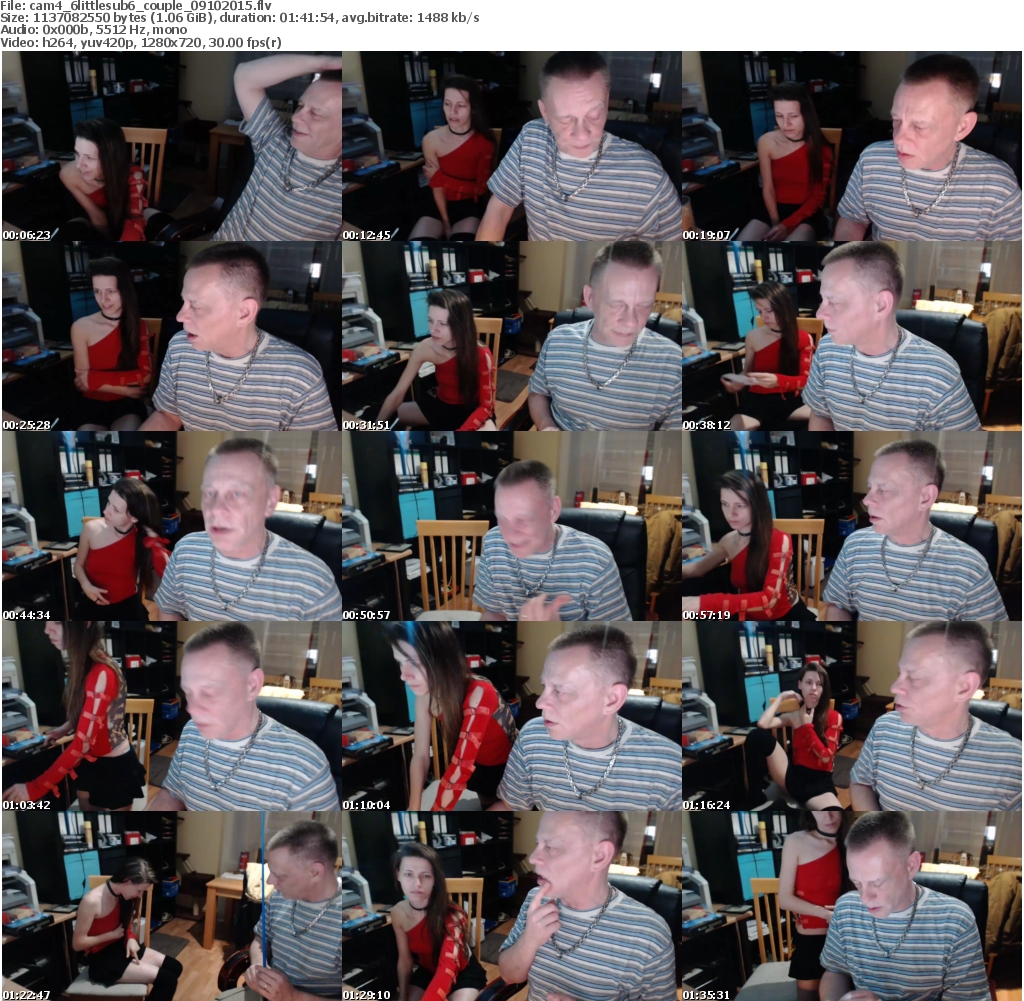Screen dimensions: 1024x1001
Task: Pick the frame timestamped 01:35:31
Action: 852,906
